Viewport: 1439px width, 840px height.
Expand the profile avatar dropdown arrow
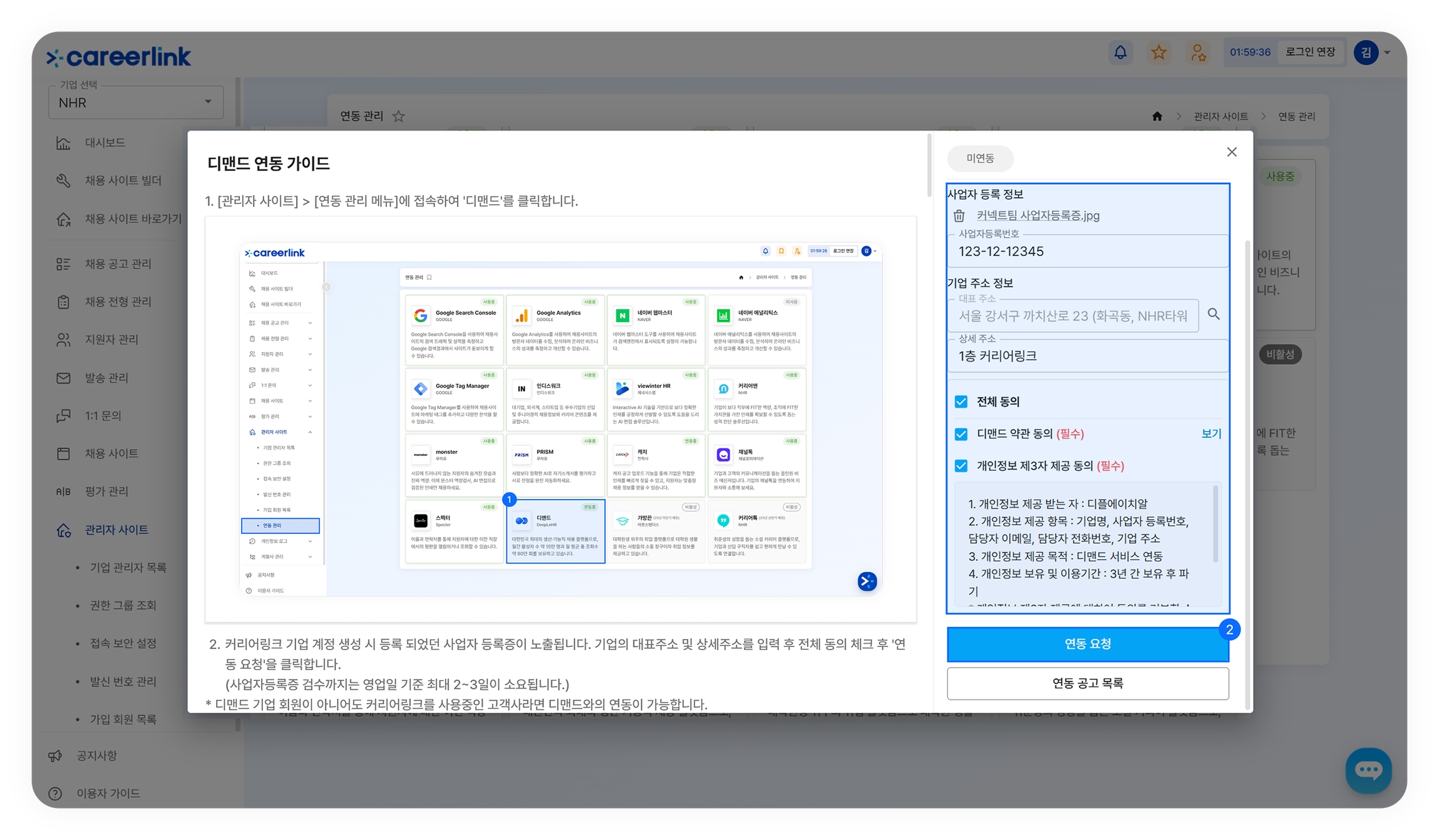[1387, 52]
